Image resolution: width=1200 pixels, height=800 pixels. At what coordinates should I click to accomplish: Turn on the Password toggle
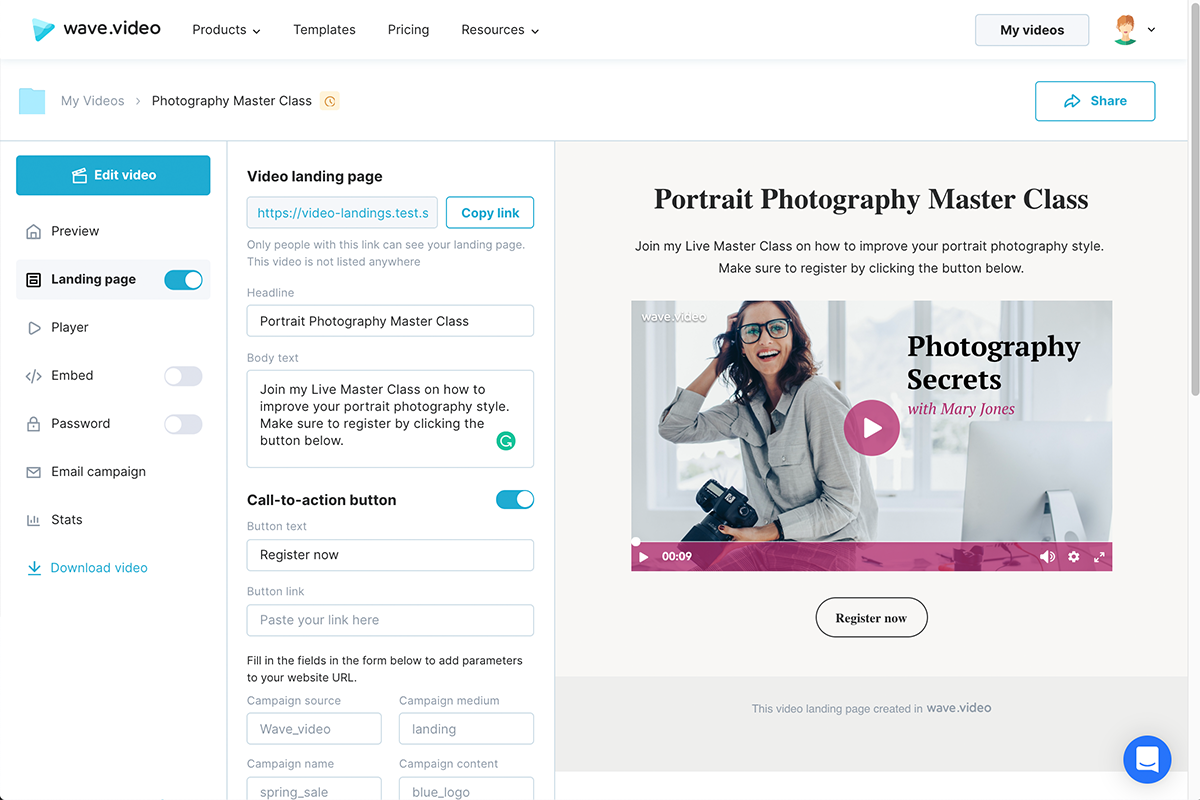(x=183, y=424)
